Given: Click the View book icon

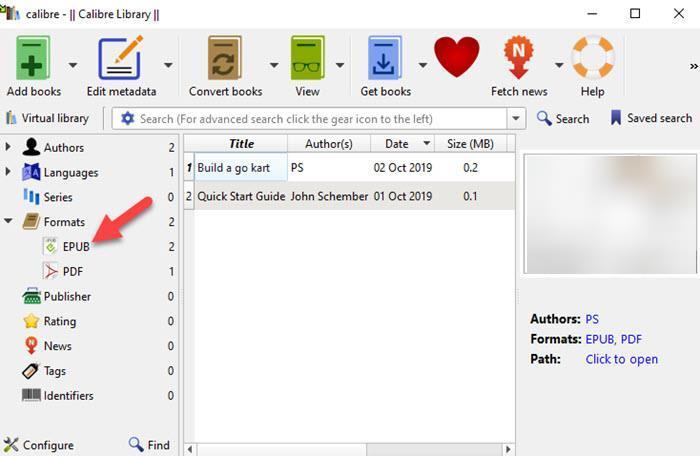Looking at the screenshot, I should pos(307,58).
